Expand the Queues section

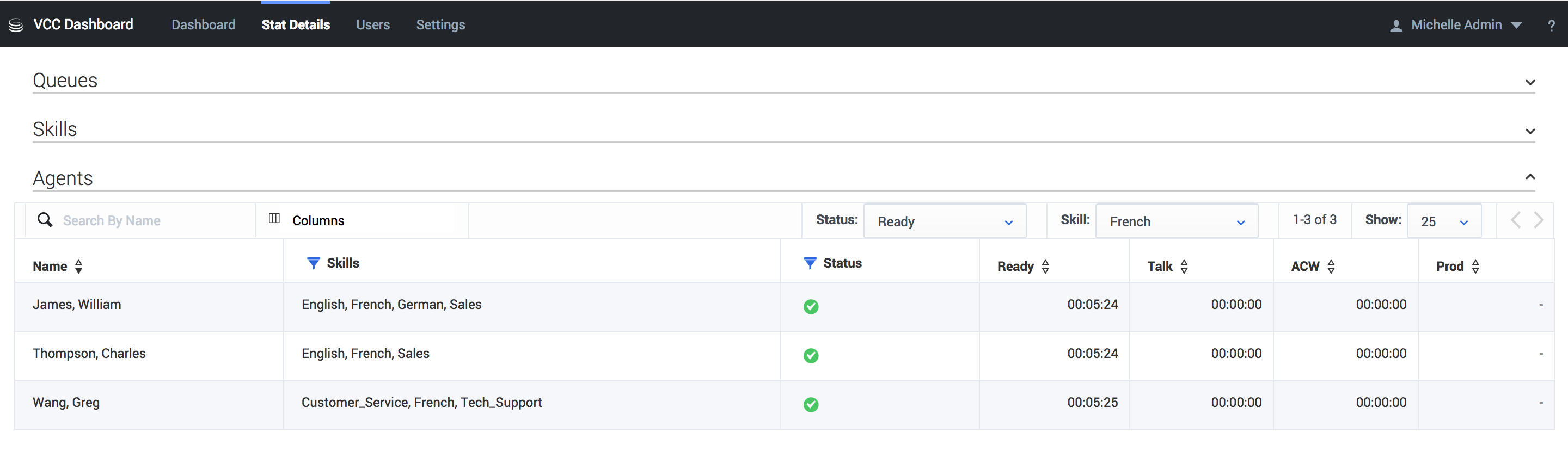click(1530, 82)
